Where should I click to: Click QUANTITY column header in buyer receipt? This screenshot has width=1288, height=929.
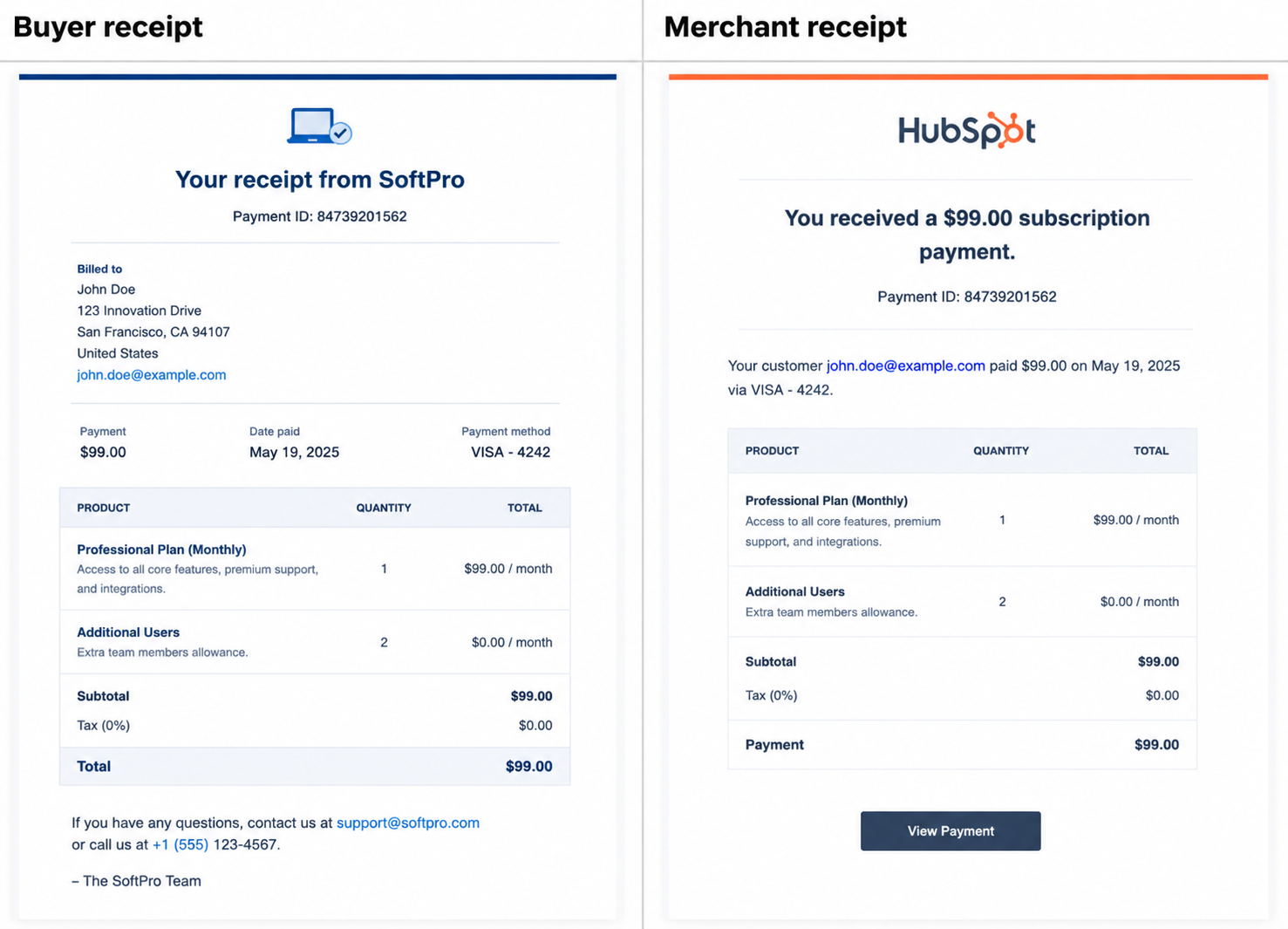(384, 508)
